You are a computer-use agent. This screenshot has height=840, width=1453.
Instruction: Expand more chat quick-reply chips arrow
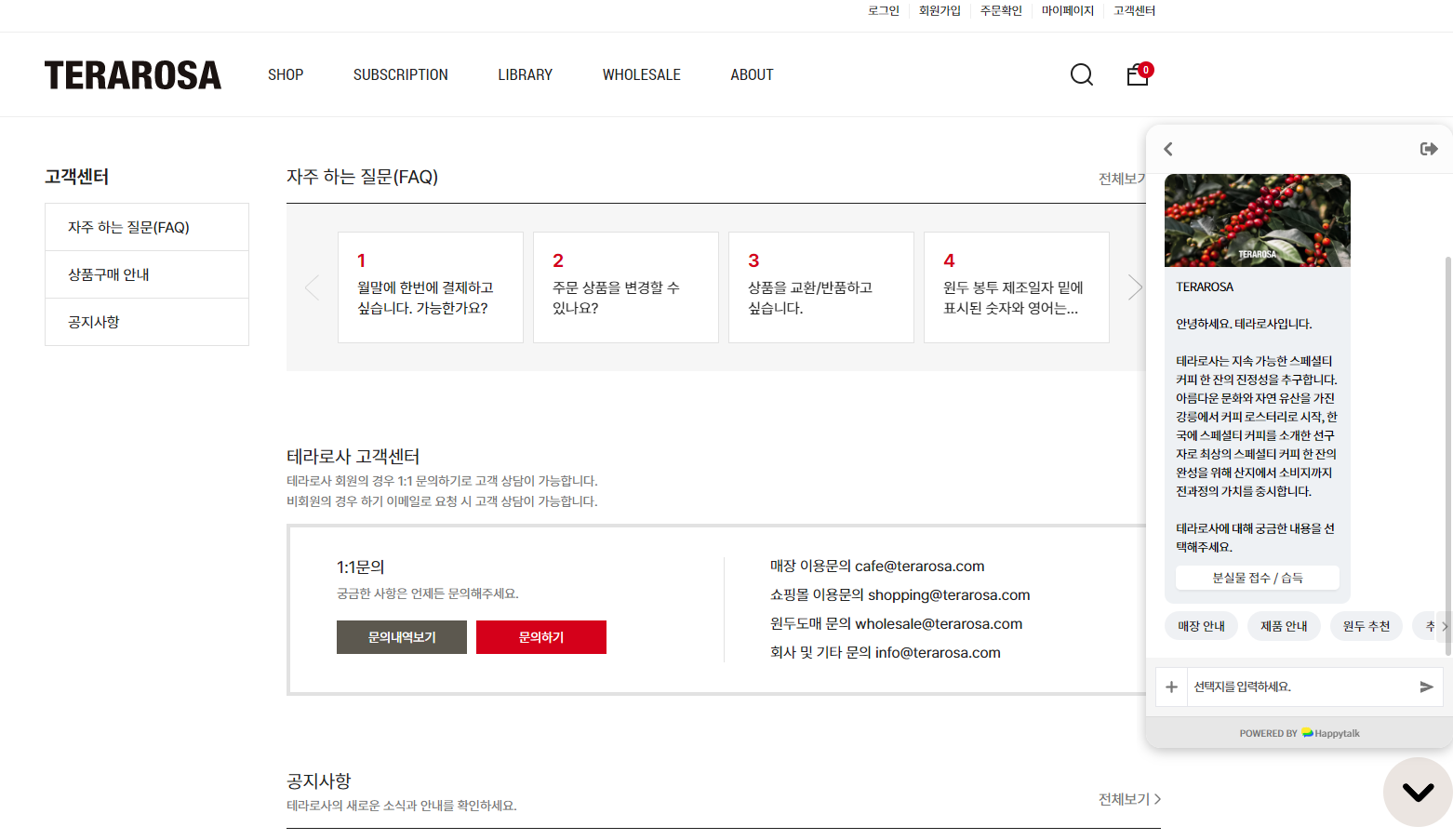[1444, 626]
